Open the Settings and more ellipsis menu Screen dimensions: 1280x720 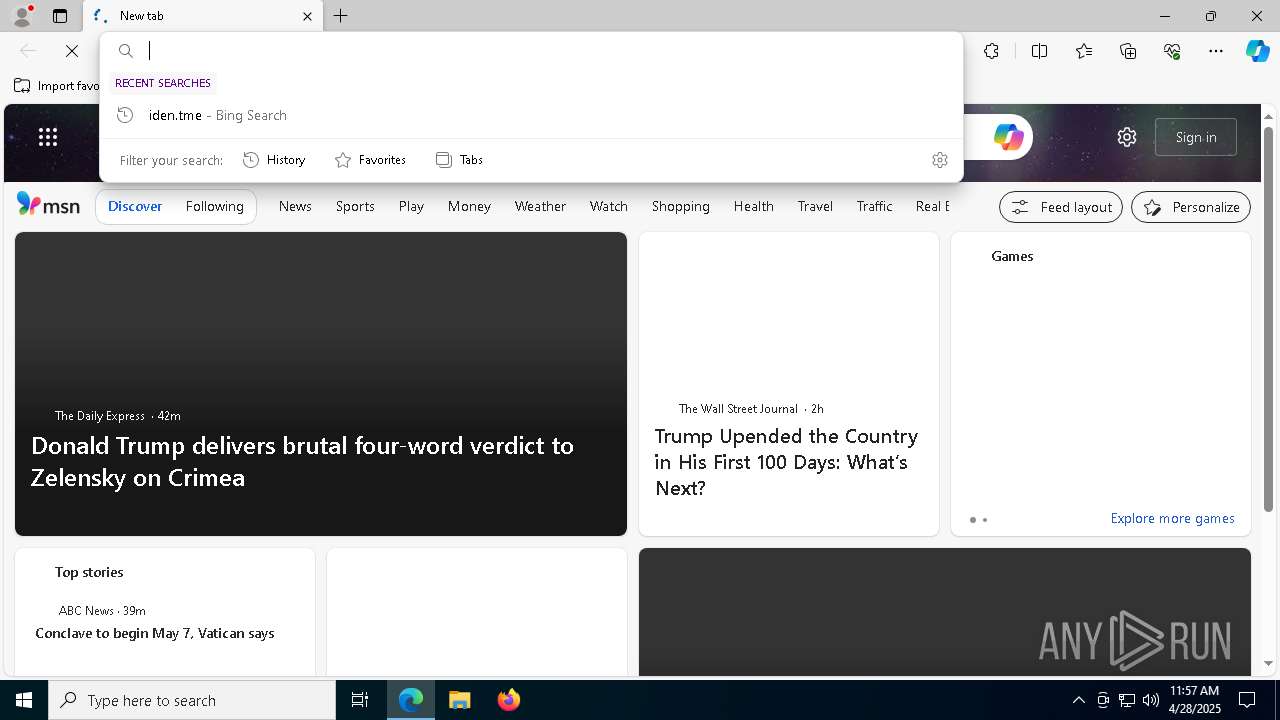1216,51
